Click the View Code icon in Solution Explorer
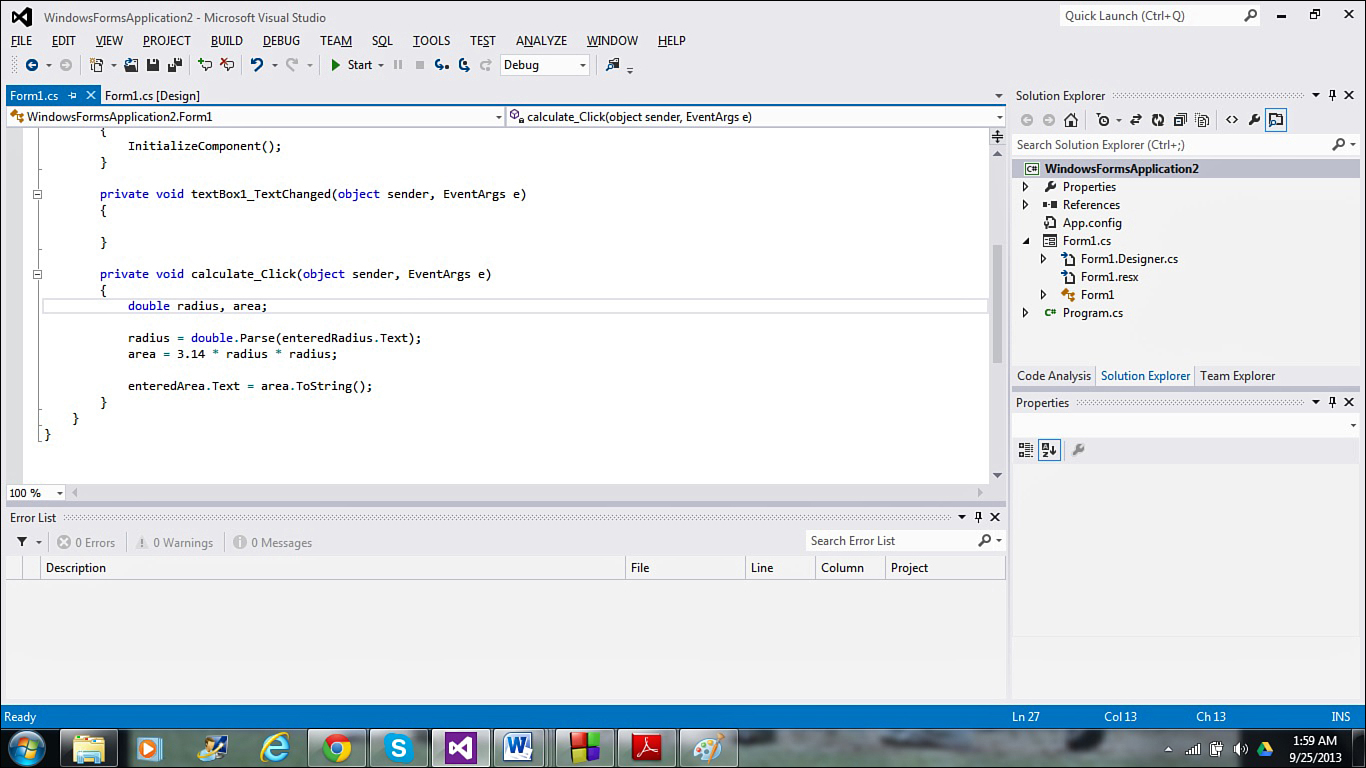This screenshot has height=768, width=1366. tap(1232, 120)
